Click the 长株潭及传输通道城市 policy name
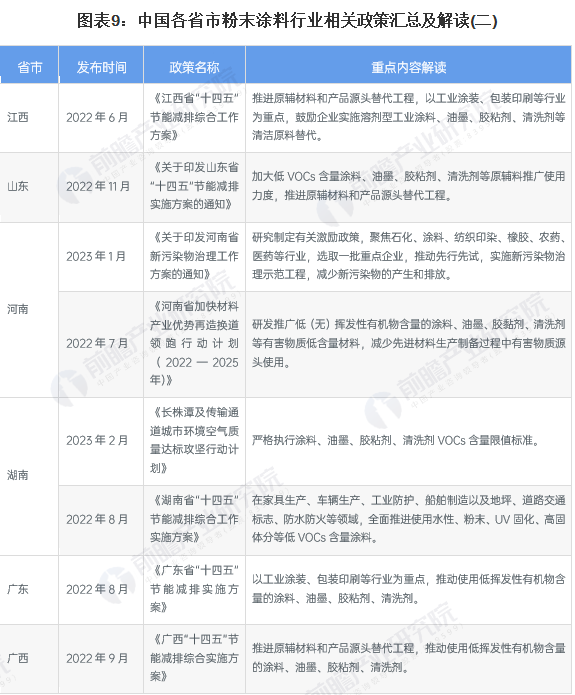The image size is (575, 695). pos(195,440)
